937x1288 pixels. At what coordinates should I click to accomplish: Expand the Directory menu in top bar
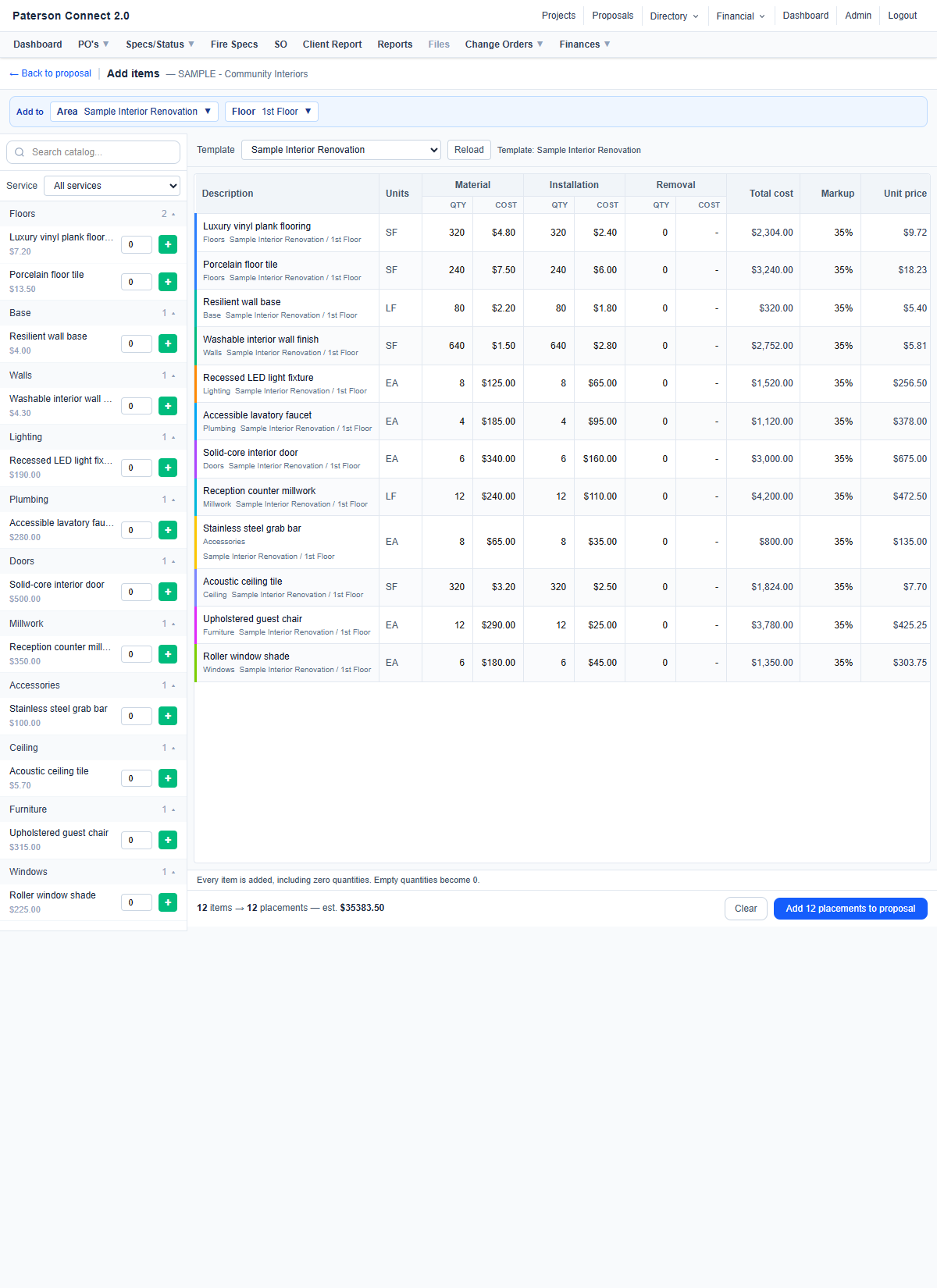(x=674, y=16)
